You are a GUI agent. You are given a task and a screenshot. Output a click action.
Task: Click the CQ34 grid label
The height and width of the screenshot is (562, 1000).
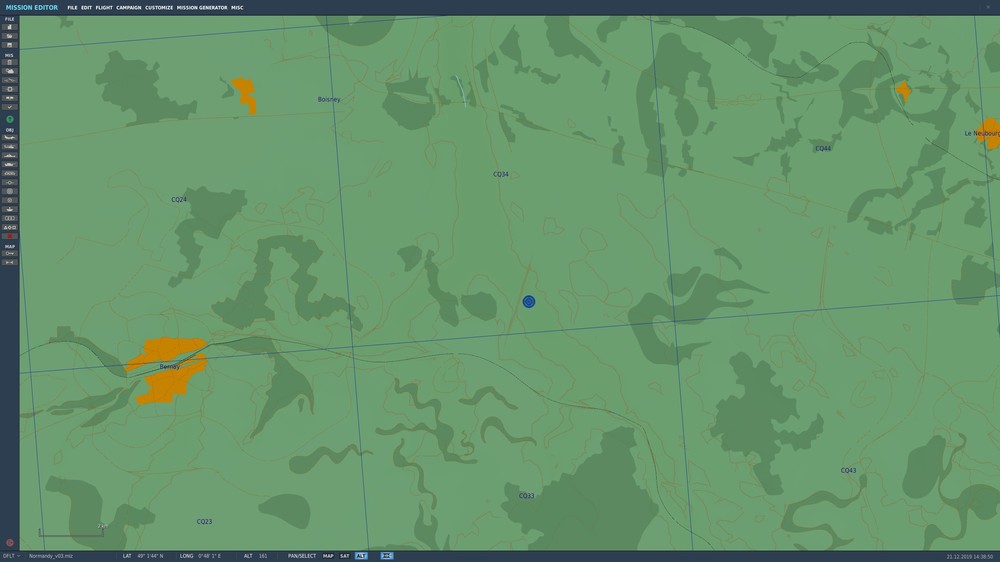pos(501,174)
